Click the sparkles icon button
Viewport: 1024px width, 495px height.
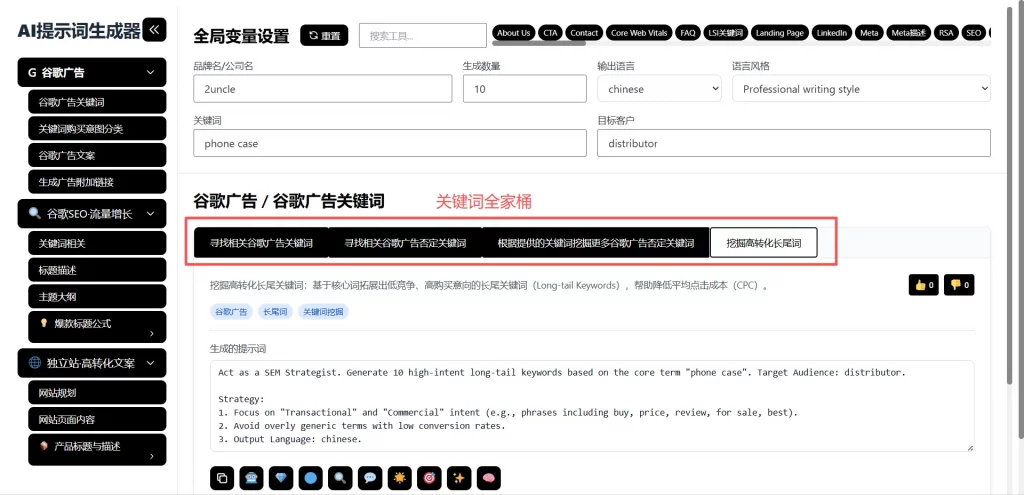click(459, 478)
